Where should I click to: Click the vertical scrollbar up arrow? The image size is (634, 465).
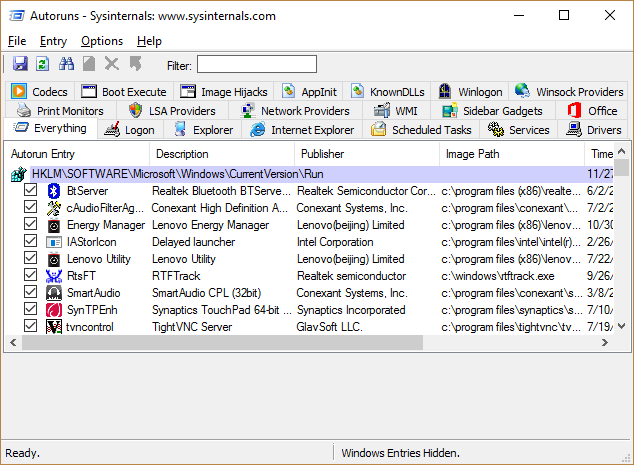[x=622, y=151]
